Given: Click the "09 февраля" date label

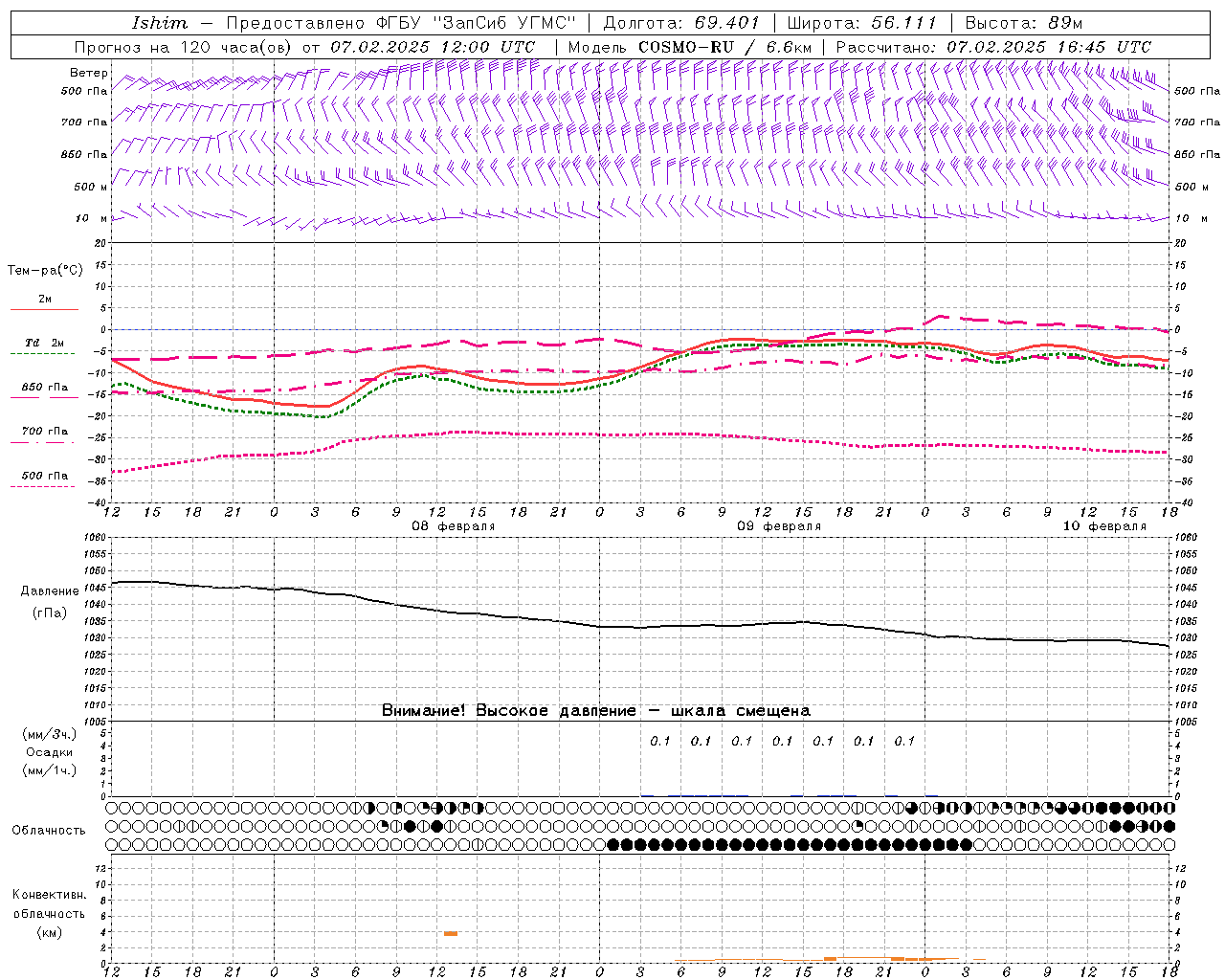Looking at the screenshot, I should click(x=779, y=526).
